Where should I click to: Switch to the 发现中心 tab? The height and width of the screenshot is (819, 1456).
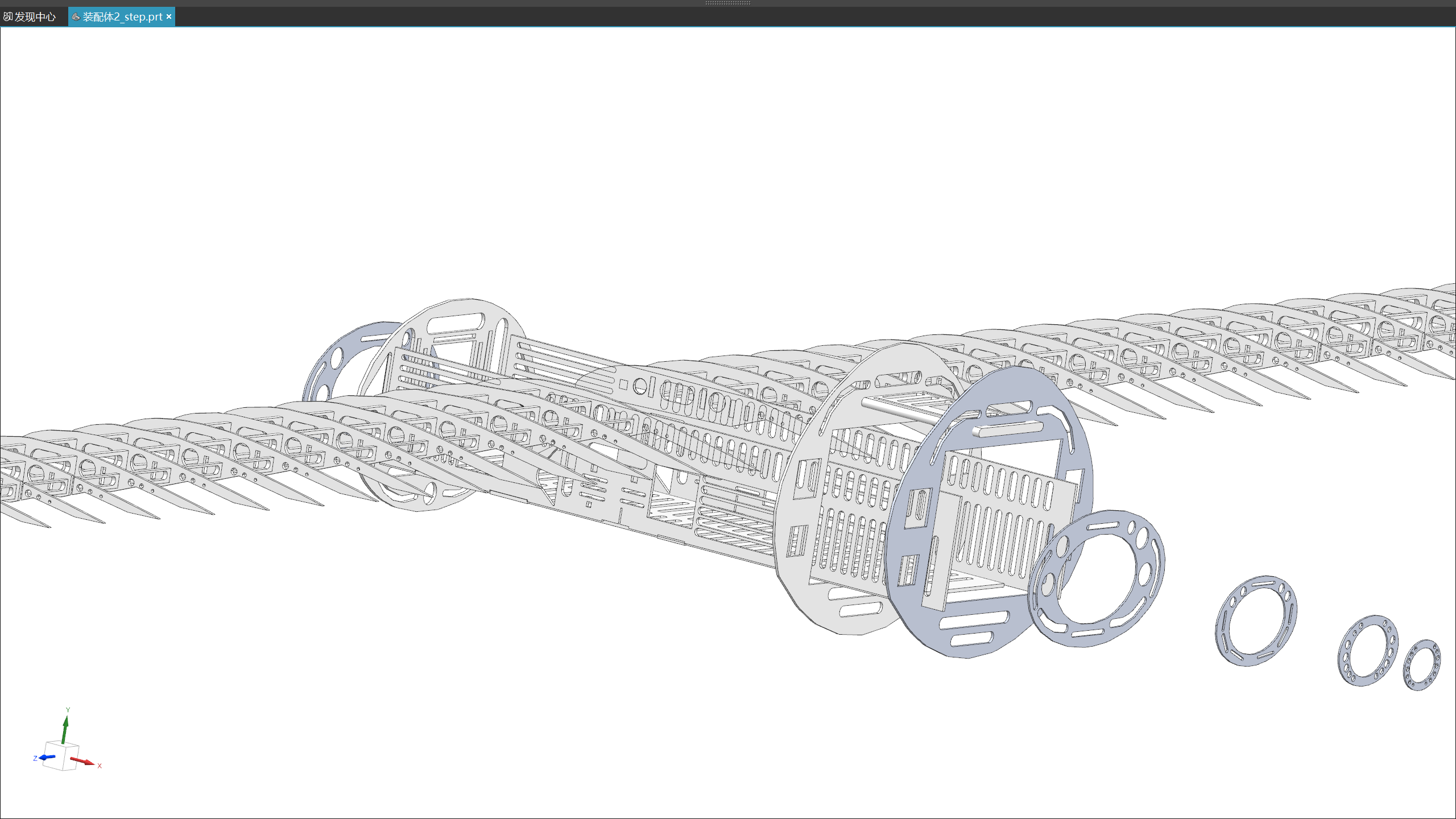pos(34,17)
